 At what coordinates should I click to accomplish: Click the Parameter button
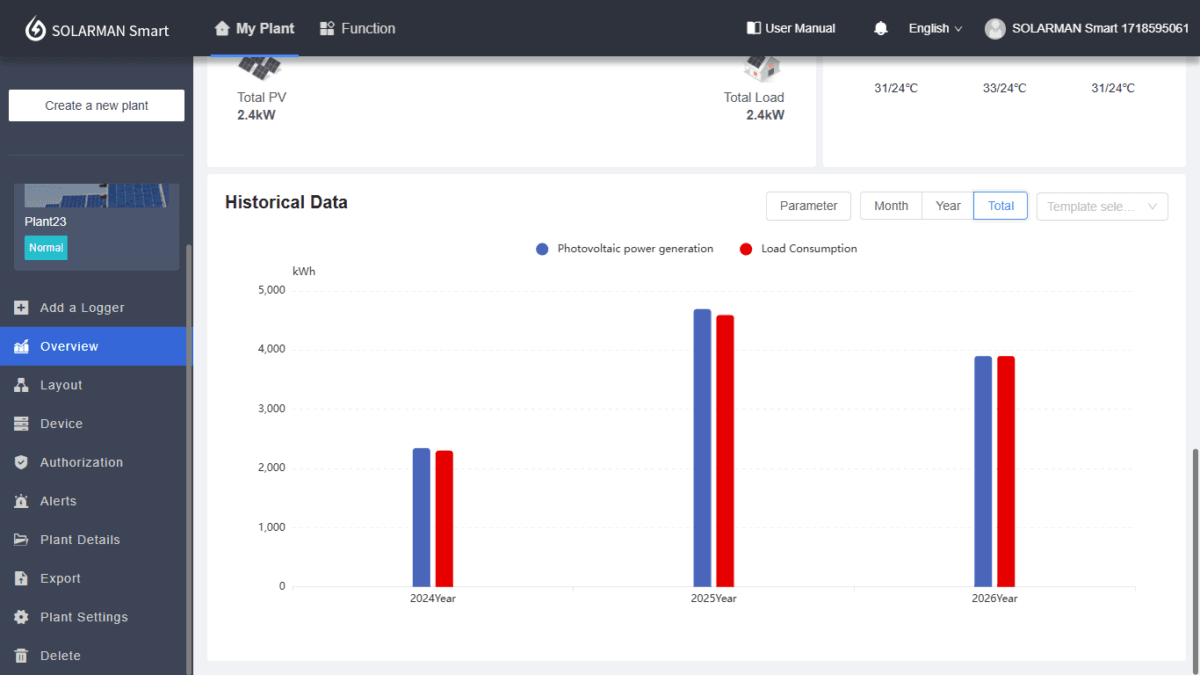809,206
